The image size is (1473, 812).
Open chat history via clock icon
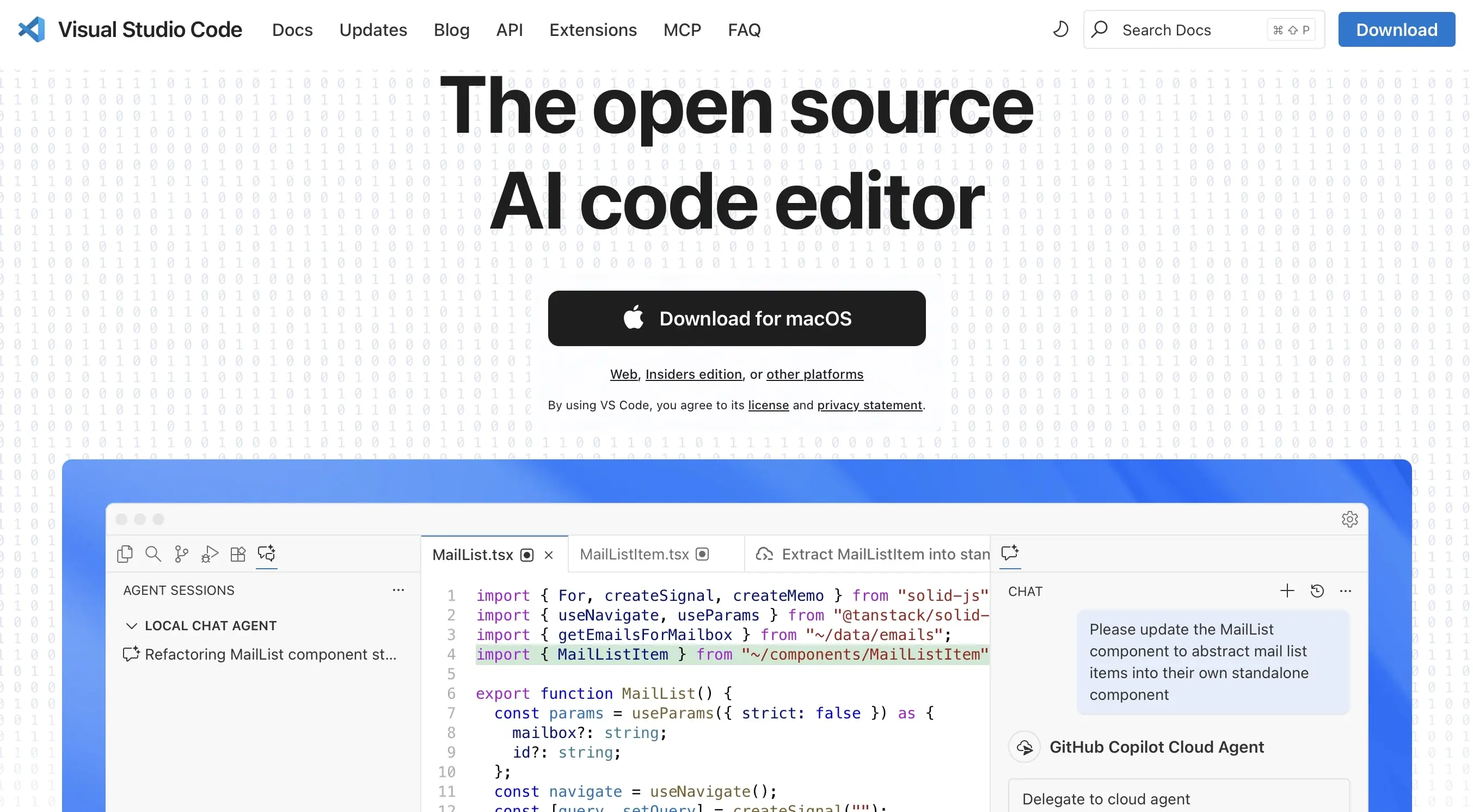coord(1317,590)
